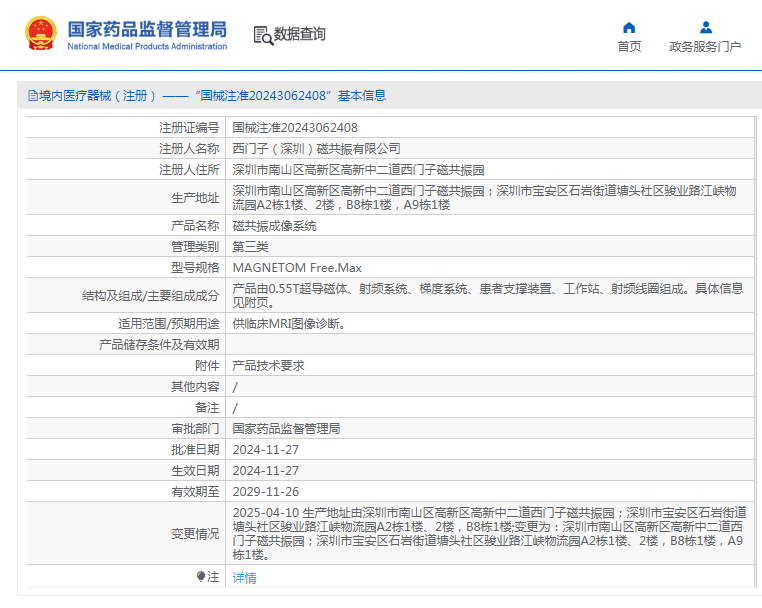
Task: Click the 政务服务门户 user icon
Action: [x=705, y=27]
